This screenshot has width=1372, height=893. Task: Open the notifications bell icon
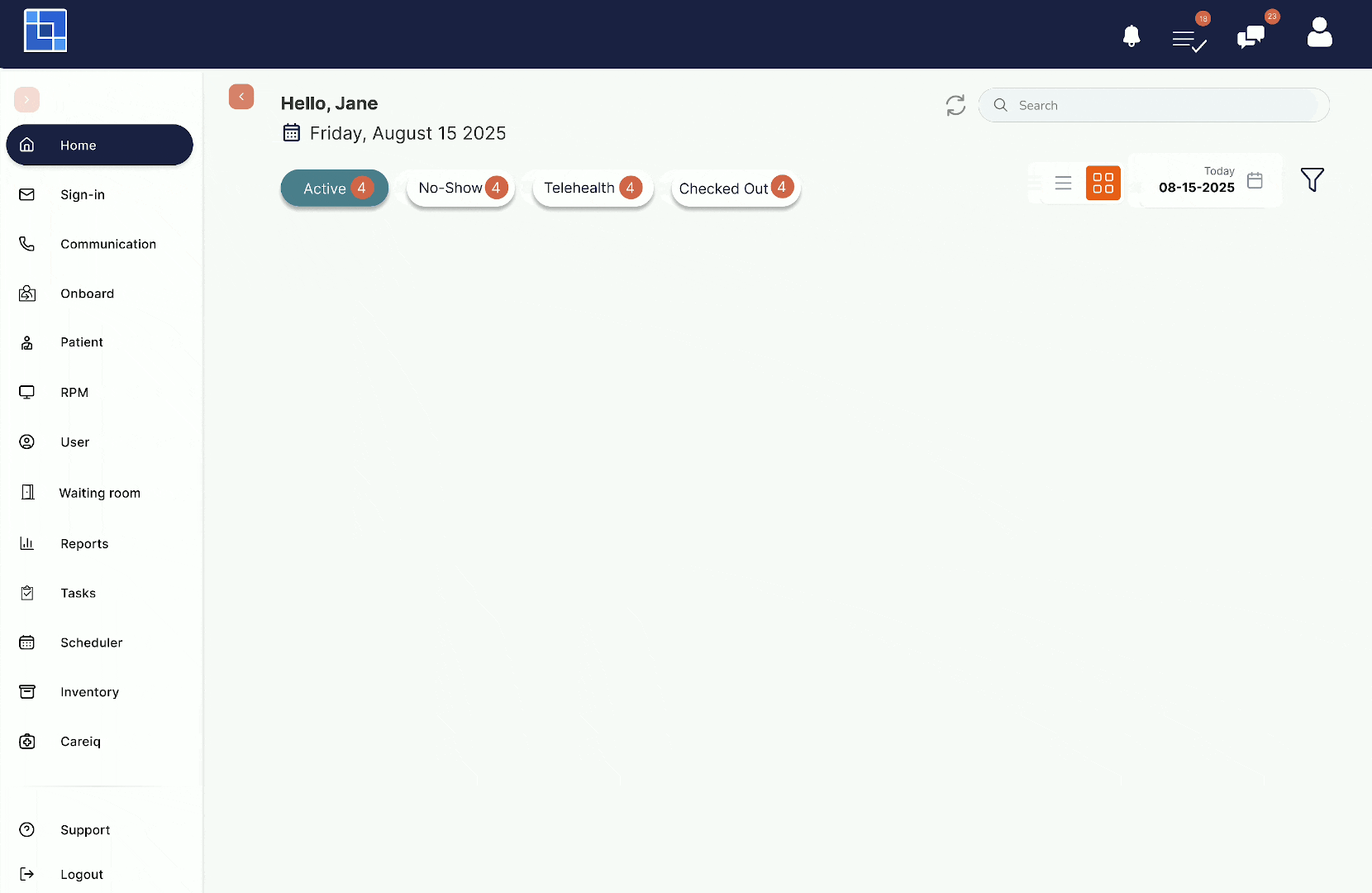coord(1131,36)
